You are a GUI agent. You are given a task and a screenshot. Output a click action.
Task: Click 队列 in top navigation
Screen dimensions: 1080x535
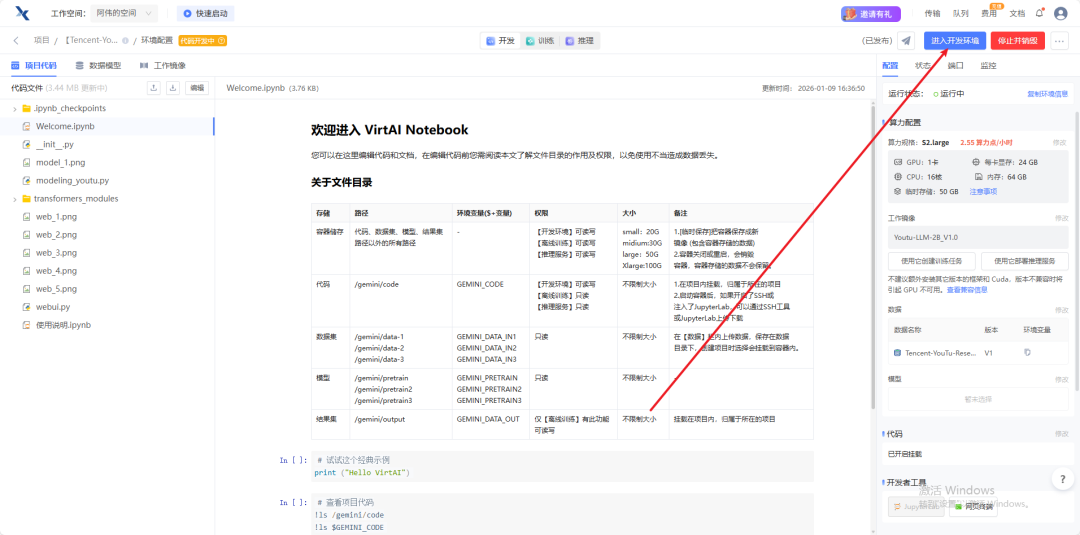[961, 13]
